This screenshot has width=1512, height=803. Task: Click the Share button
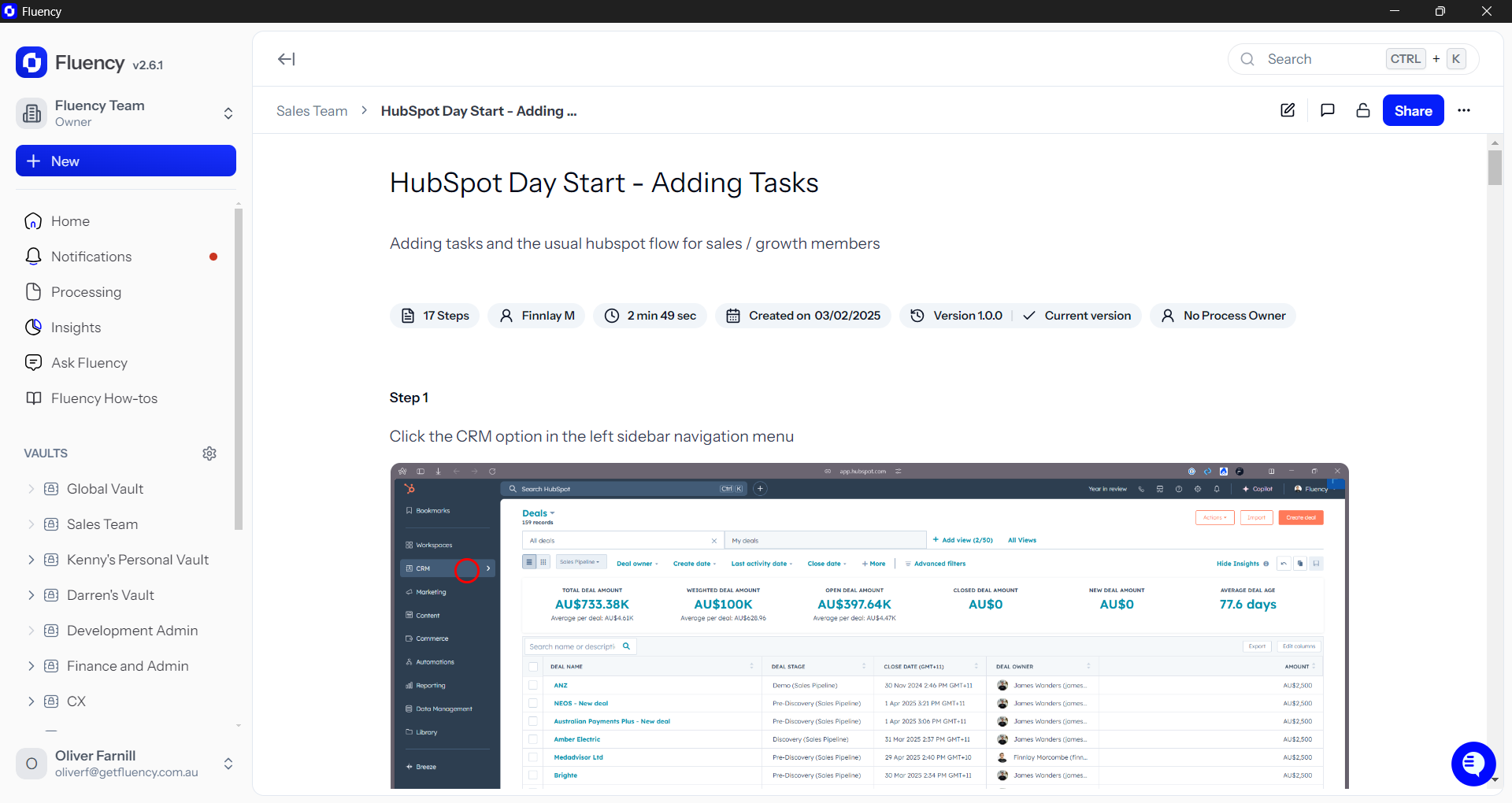(x=1413, y=110)
